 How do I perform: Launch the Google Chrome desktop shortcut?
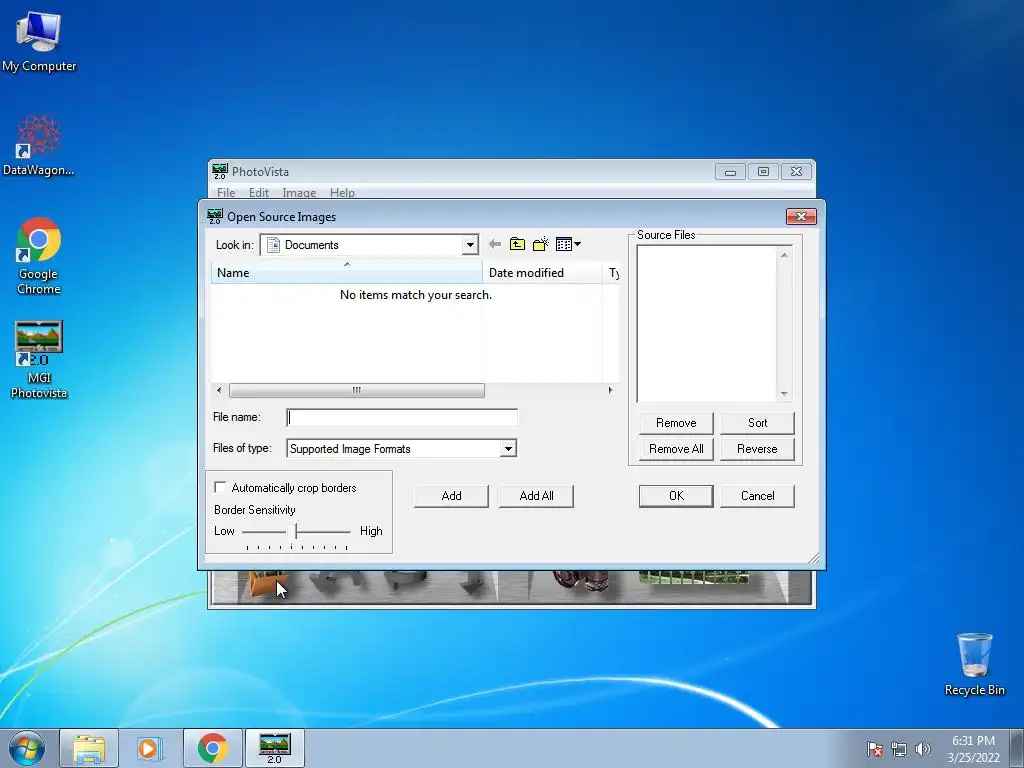click(39, 257)
